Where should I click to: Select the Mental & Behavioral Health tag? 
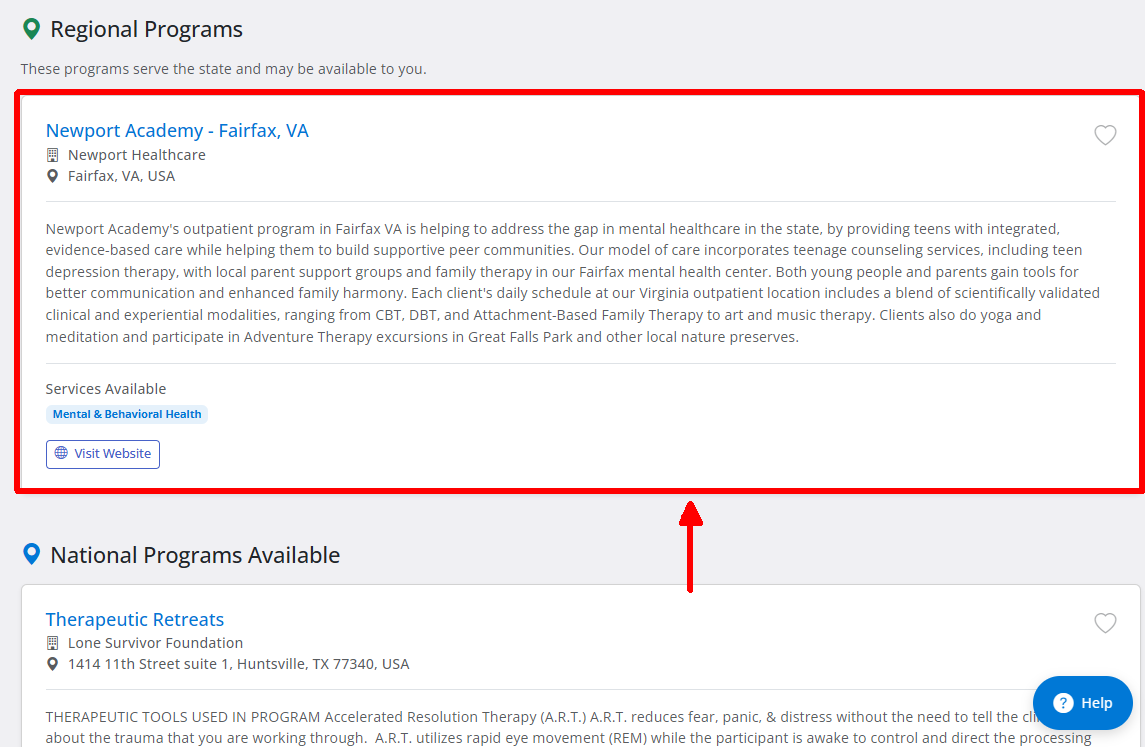[x=127, y=415]
